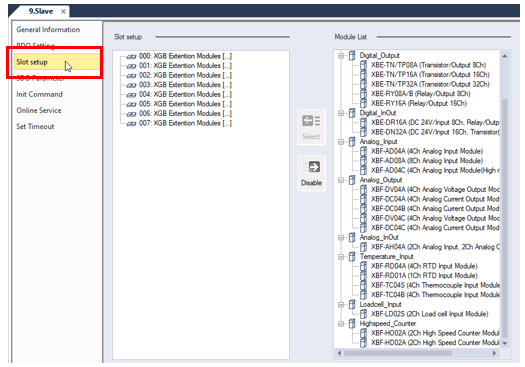
Task: Collapse the Highspeed_Counter tree node
Action: click(341, 324)
